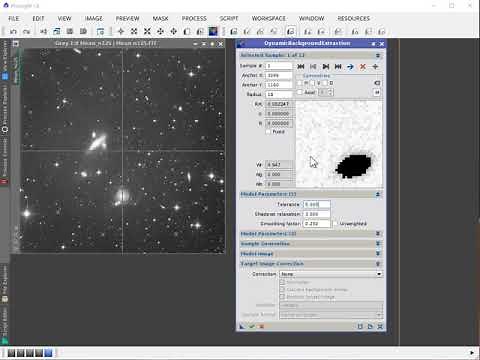Enable the D symmetry checkbox

coord(325,83)
